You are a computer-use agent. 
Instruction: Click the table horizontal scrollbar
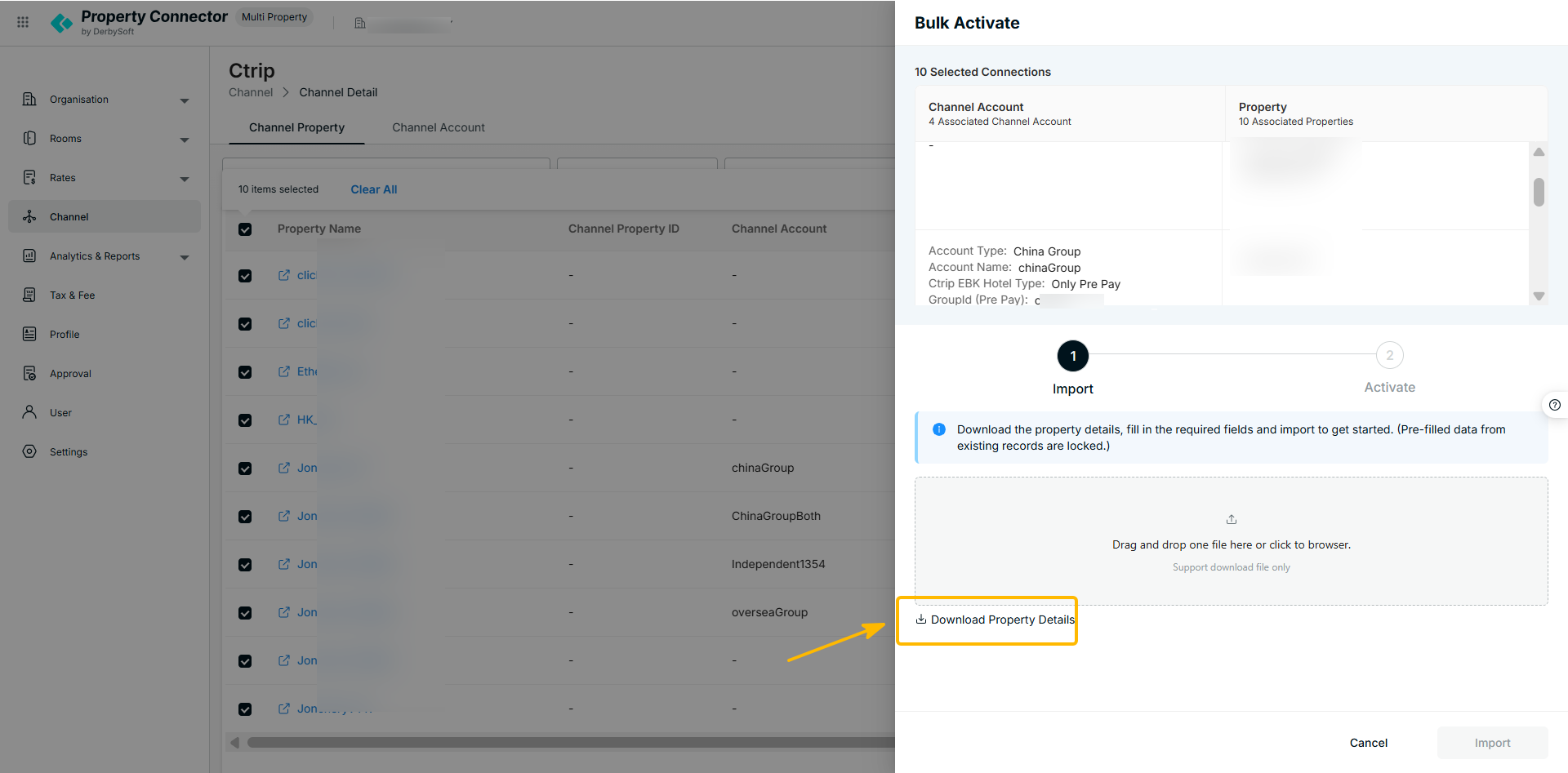click(570, 743)
